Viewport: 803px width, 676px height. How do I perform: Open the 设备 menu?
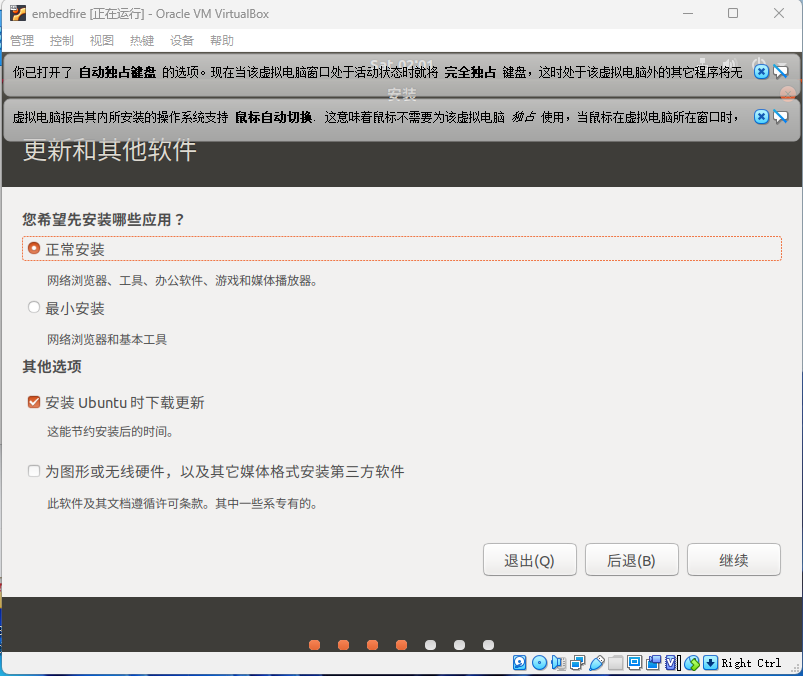[182, 40]
